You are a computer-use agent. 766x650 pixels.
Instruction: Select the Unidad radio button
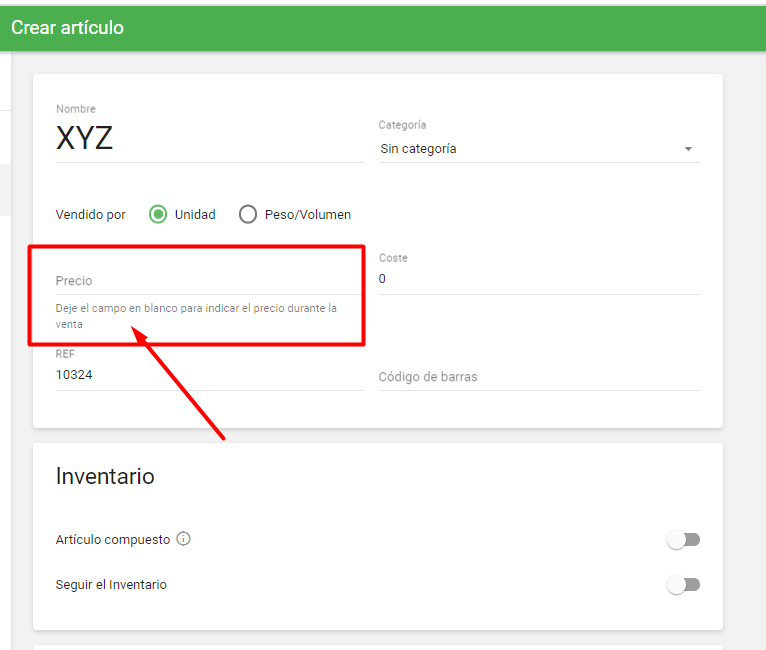pos(158,214)
